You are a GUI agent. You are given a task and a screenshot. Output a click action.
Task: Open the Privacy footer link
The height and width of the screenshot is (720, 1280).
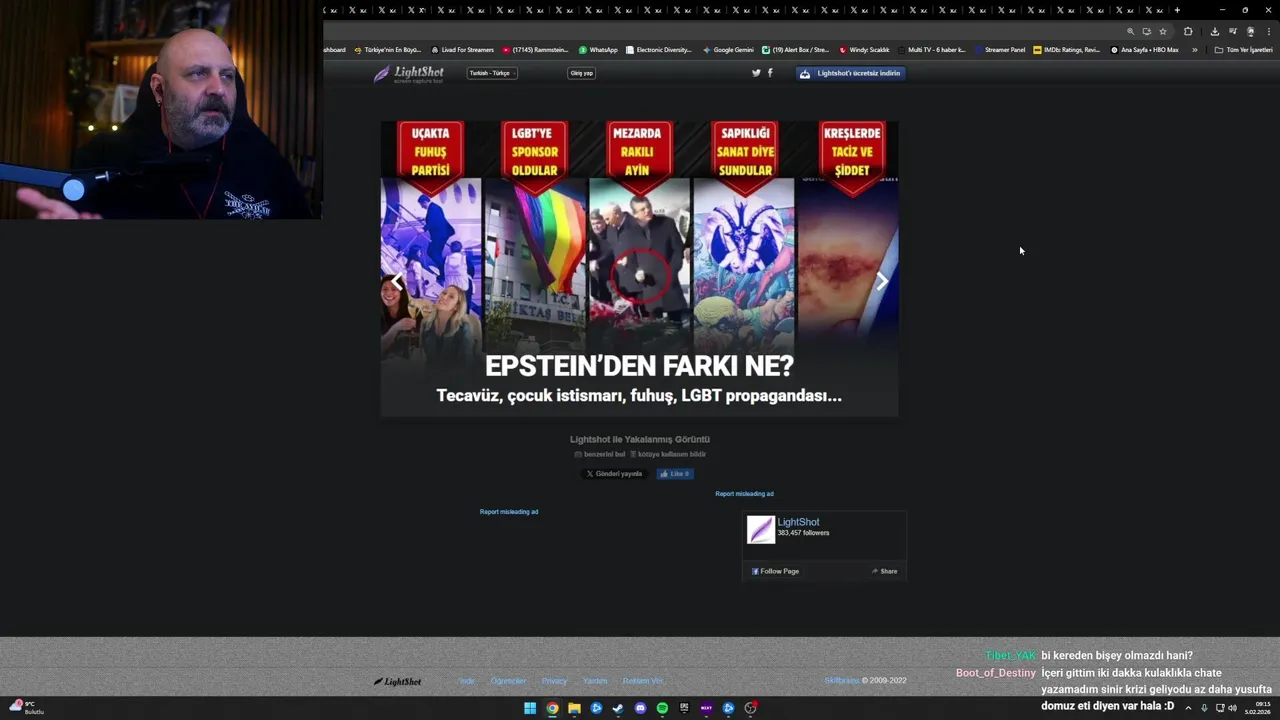coord(554,681)
